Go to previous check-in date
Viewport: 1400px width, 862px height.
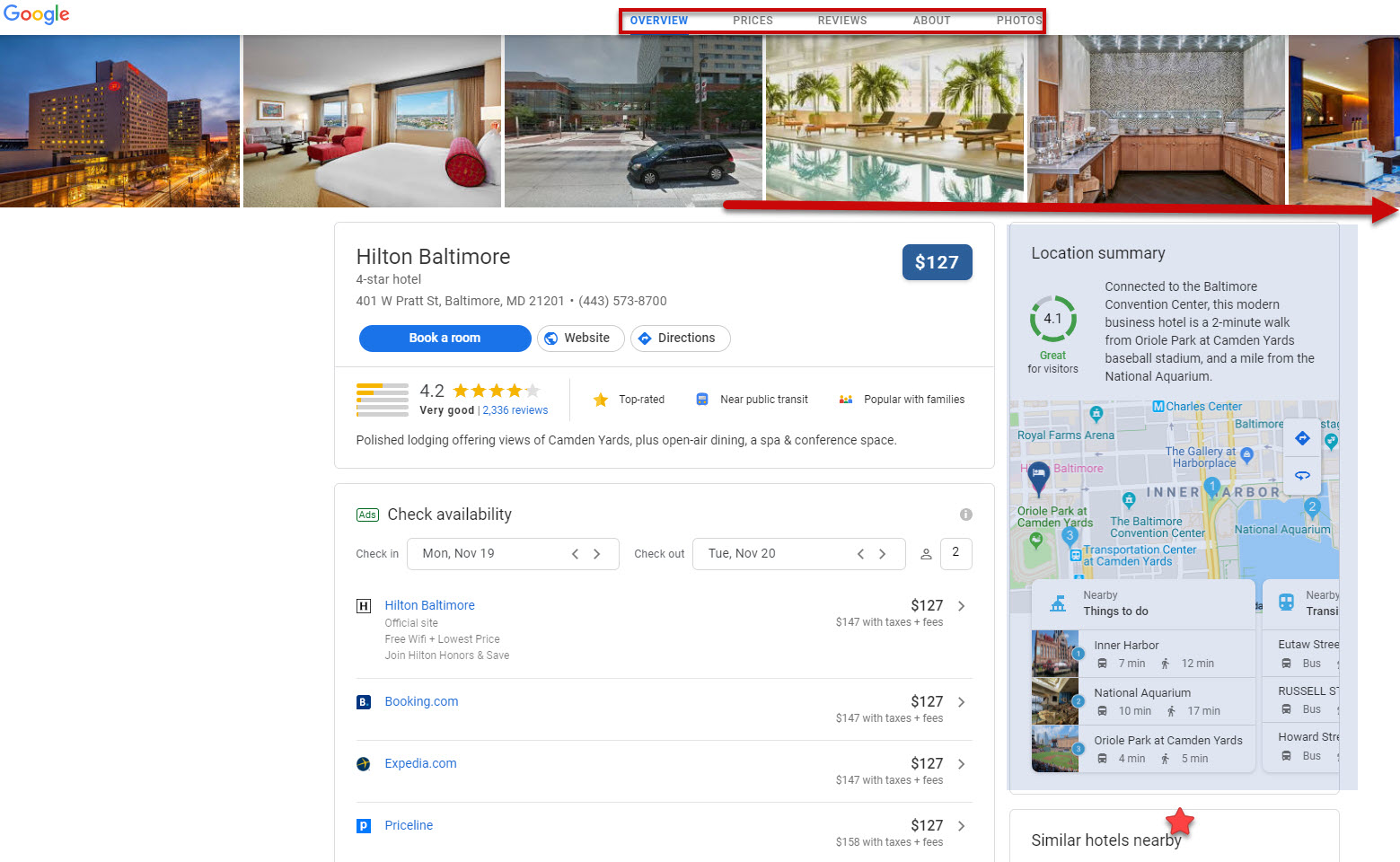coord(575,554)
